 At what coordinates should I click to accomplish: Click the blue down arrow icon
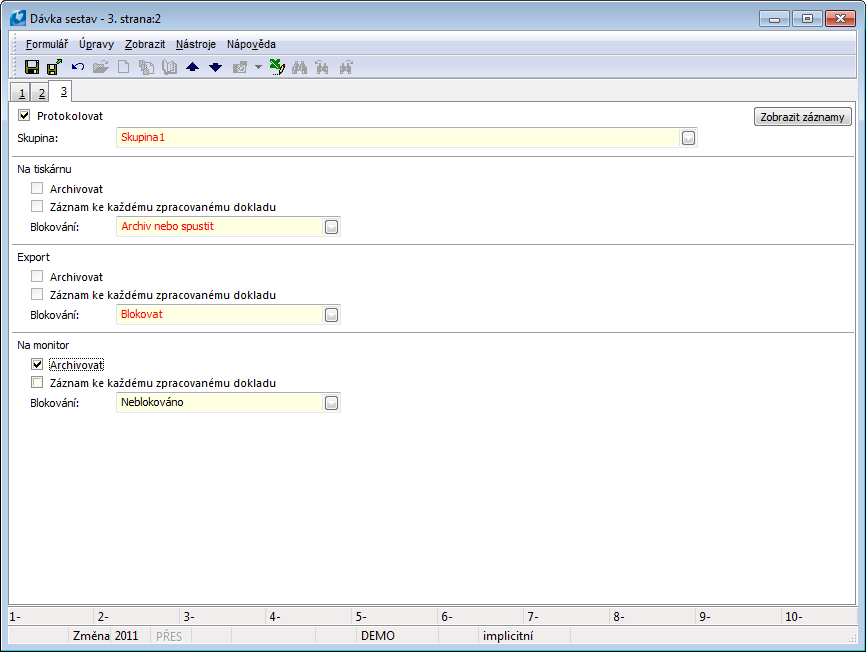(x=215, y=67)
